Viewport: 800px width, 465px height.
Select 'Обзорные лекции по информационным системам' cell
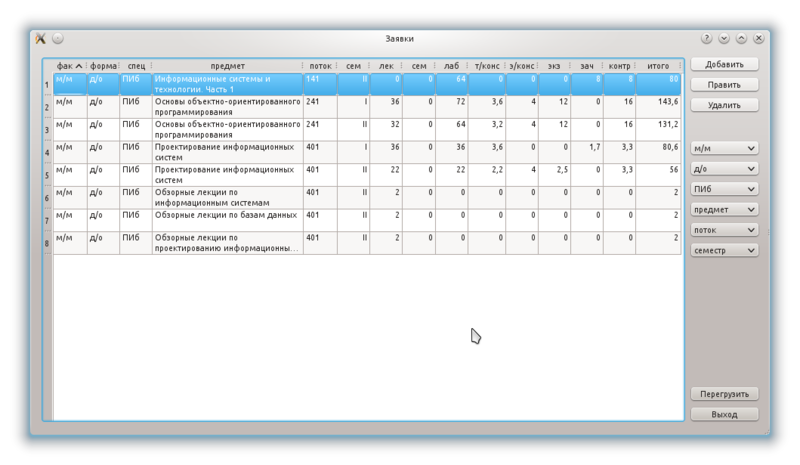[x=228, y=198]
